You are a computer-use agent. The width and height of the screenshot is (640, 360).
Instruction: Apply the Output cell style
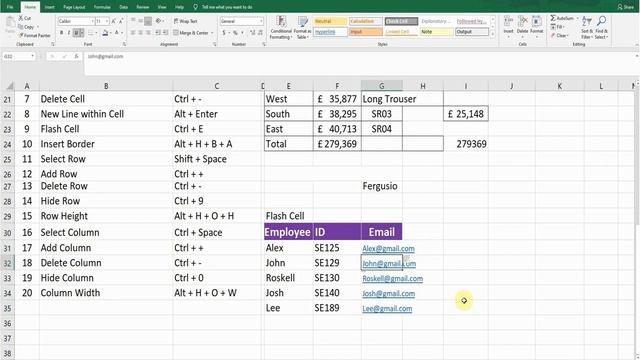(472, 32)
